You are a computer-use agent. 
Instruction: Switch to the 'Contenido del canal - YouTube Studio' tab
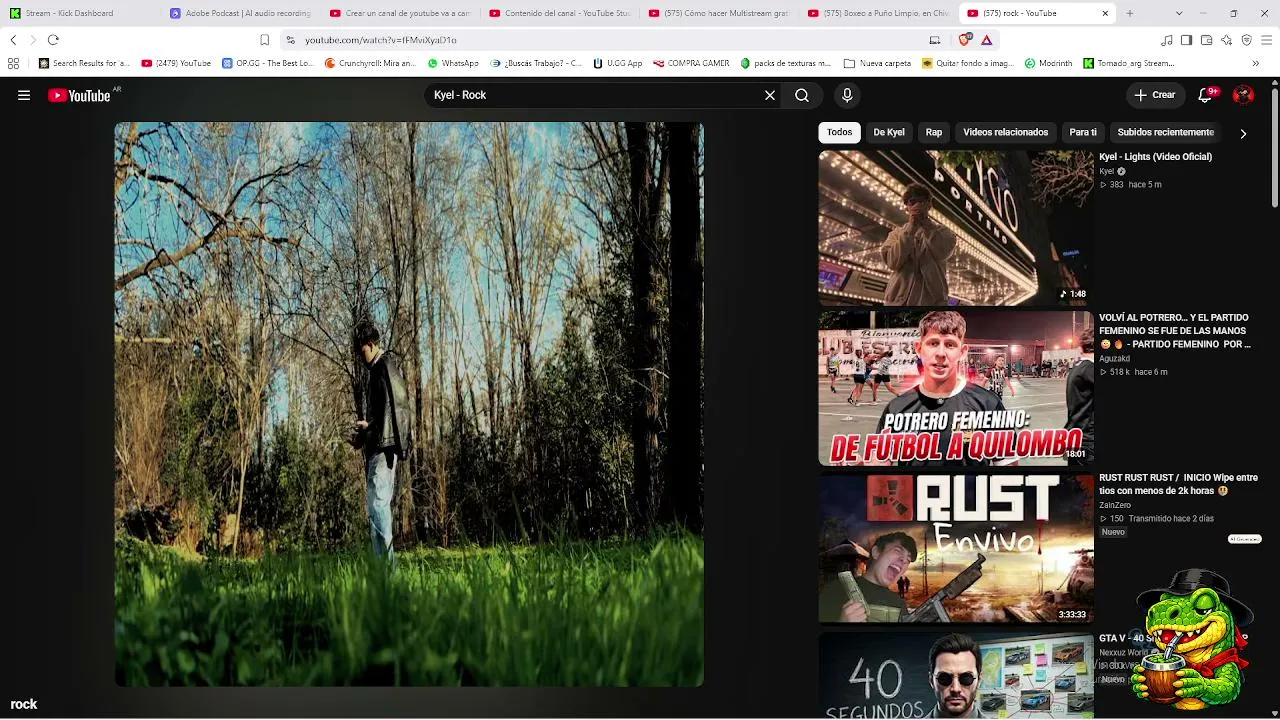point(560,13)
